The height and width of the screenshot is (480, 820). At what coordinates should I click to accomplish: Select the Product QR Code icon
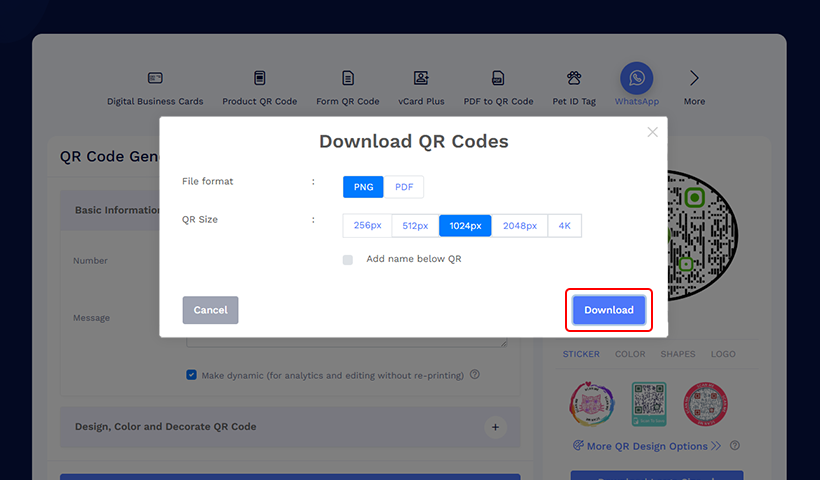click(259, 78)
